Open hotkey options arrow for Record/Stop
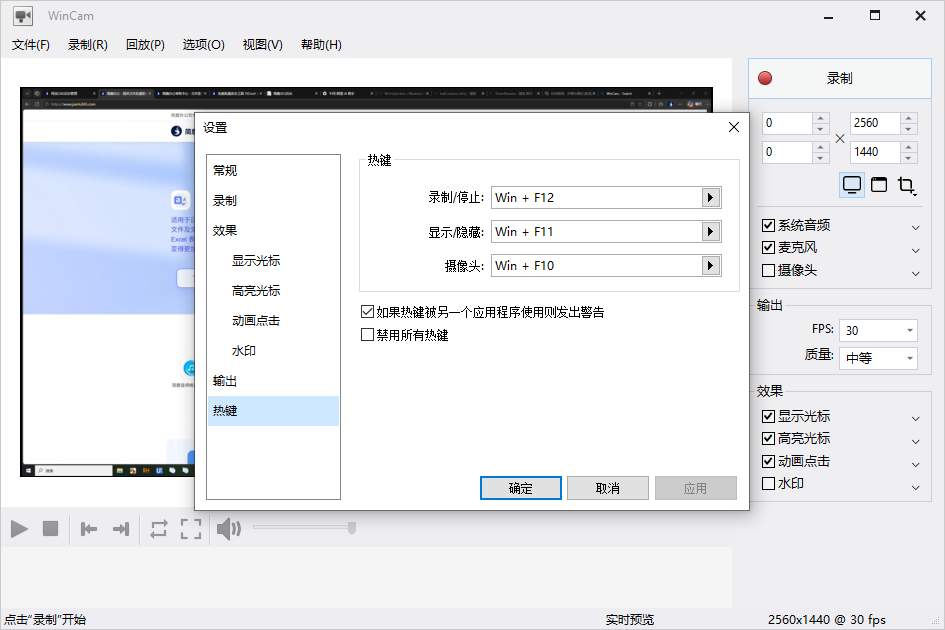 tap(711, 198)
